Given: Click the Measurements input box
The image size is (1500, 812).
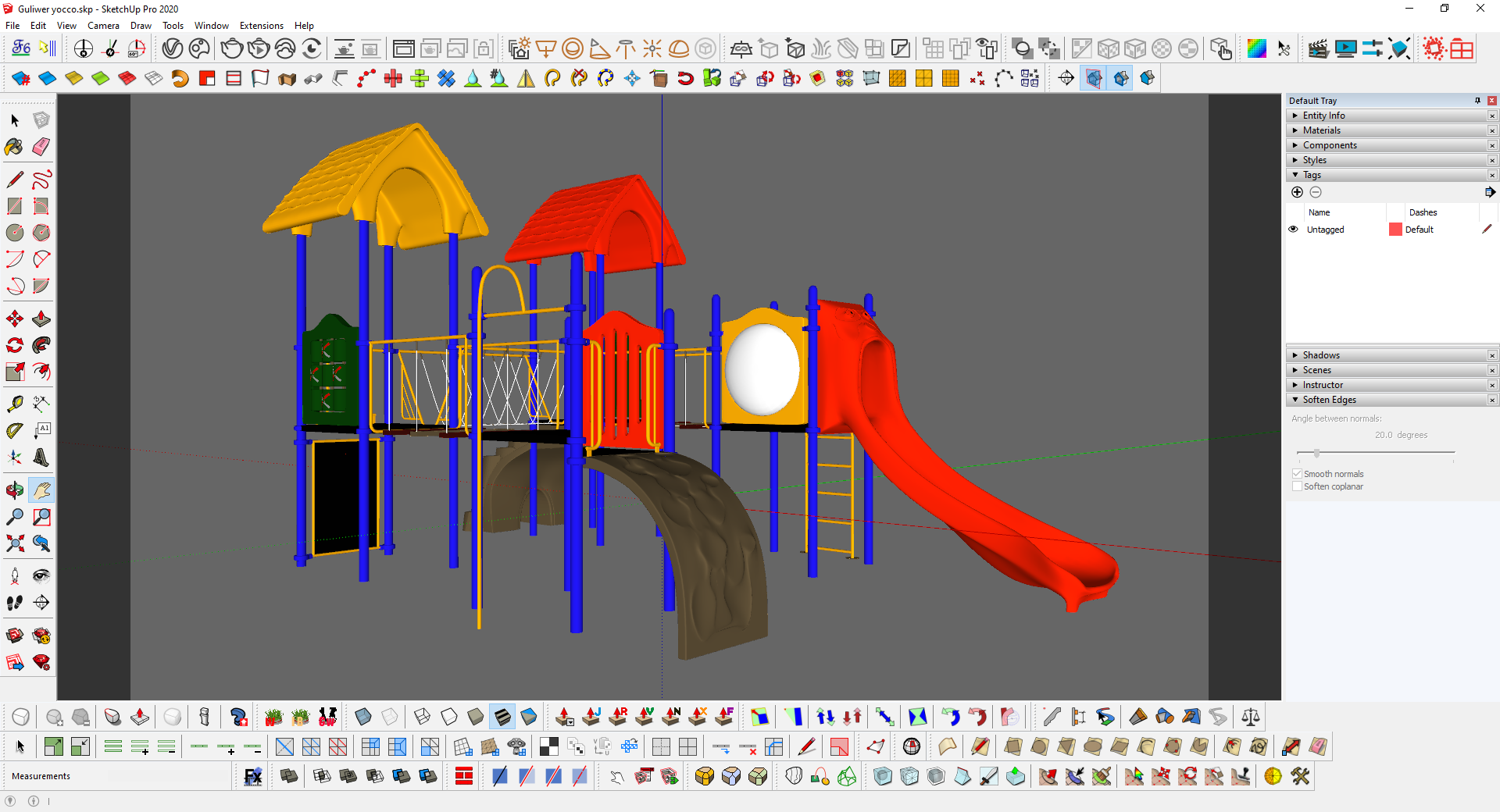Looking at the screenshot, I should tap(170, 776).
